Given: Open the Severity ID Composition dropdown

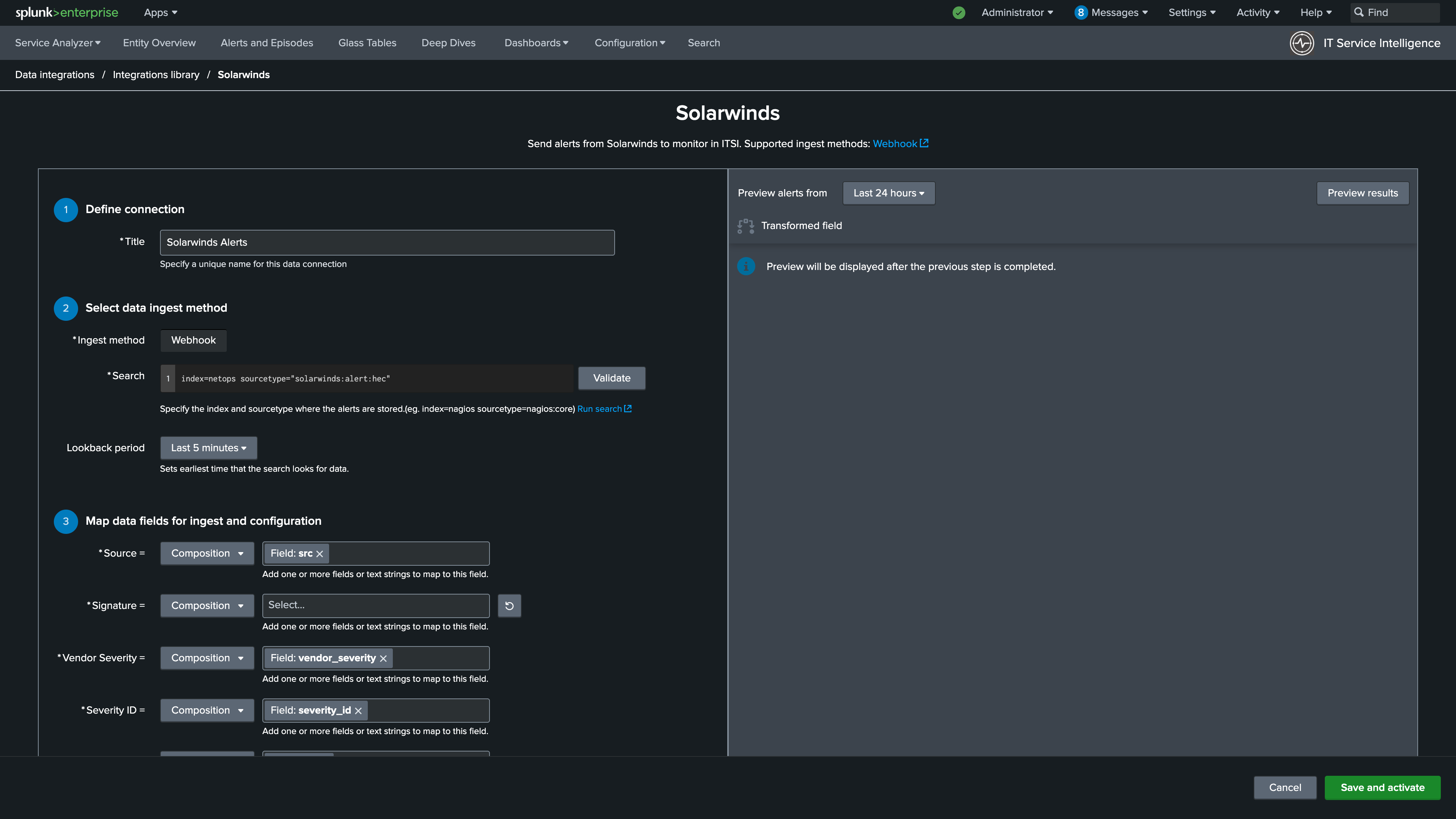Looking at the screenshot, I should click(x=207, y=711).
